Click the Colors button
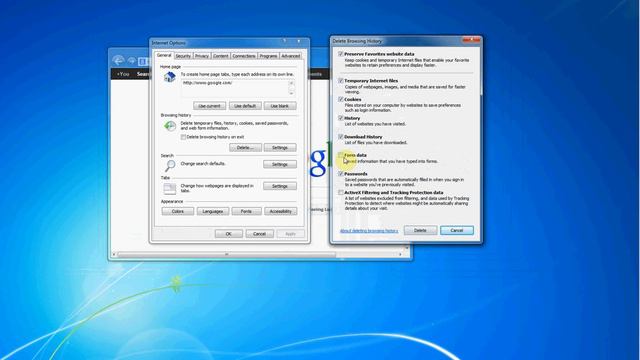The width and height of the screenshot is (640, 360). [178, 211]
